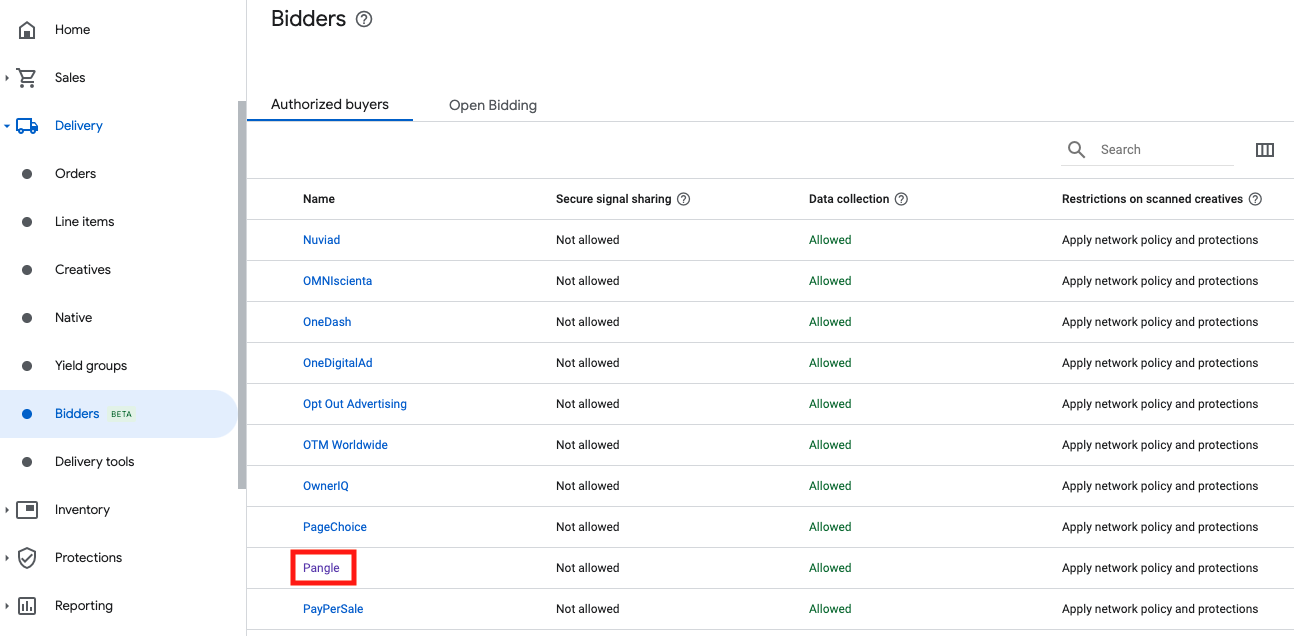Click the Home icon in sidebar
The image size is (1294, 636).
27,30
